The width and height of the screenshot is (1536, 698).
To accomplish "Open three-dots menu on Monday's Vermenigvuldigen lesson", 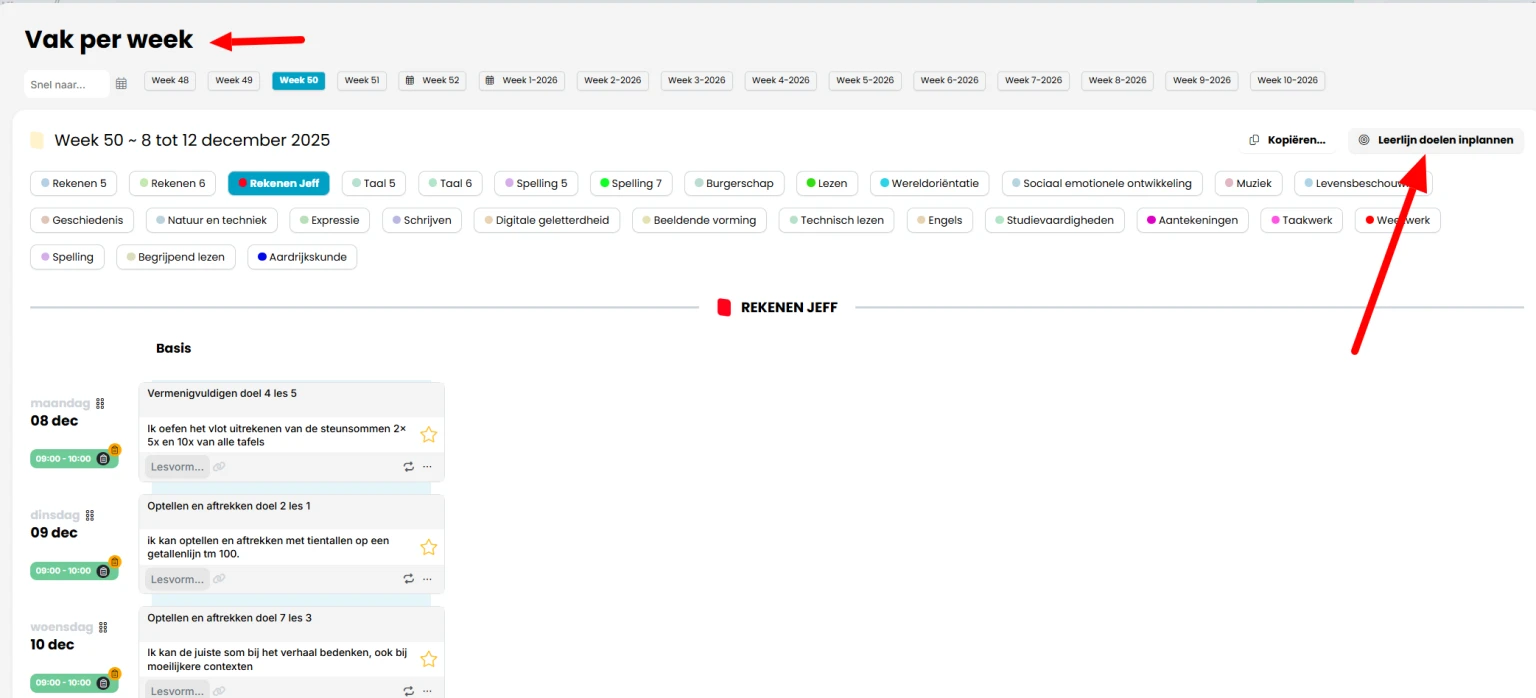I will 427,467.
